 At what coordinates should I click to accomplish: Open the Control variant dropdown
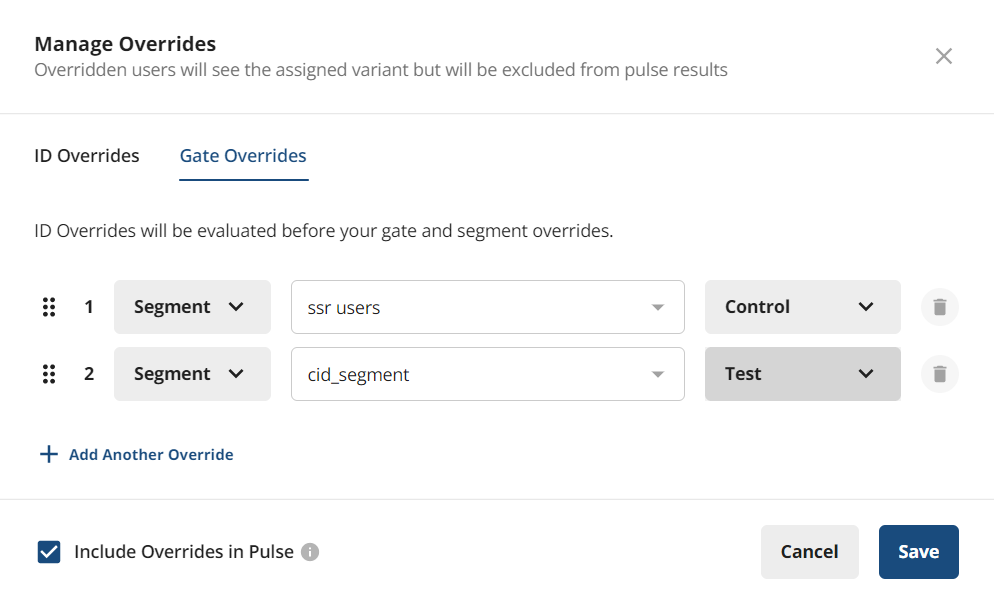pyautogui.click(x=802, y=307)
